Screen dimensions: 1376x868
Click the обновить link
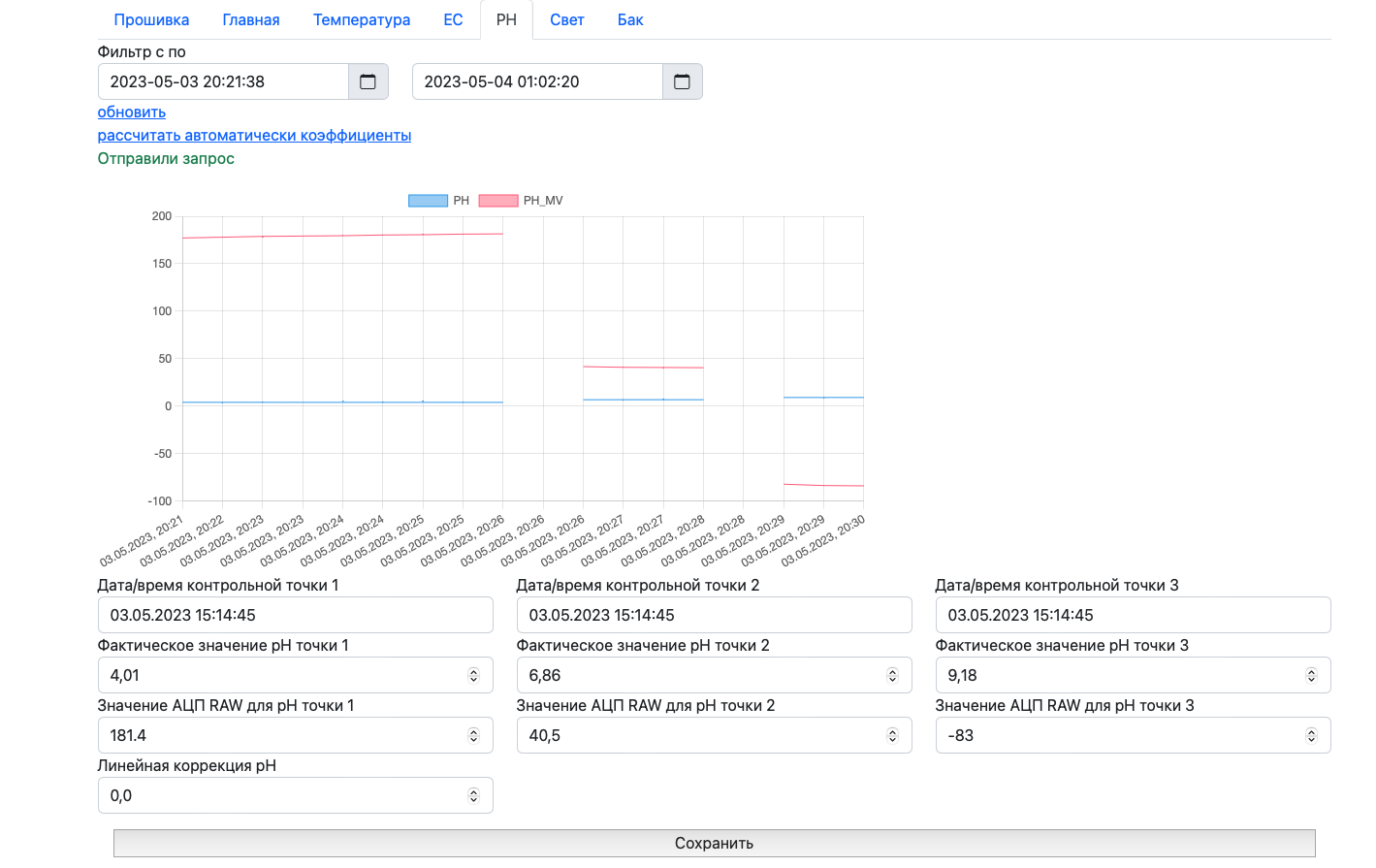(132, 113)
